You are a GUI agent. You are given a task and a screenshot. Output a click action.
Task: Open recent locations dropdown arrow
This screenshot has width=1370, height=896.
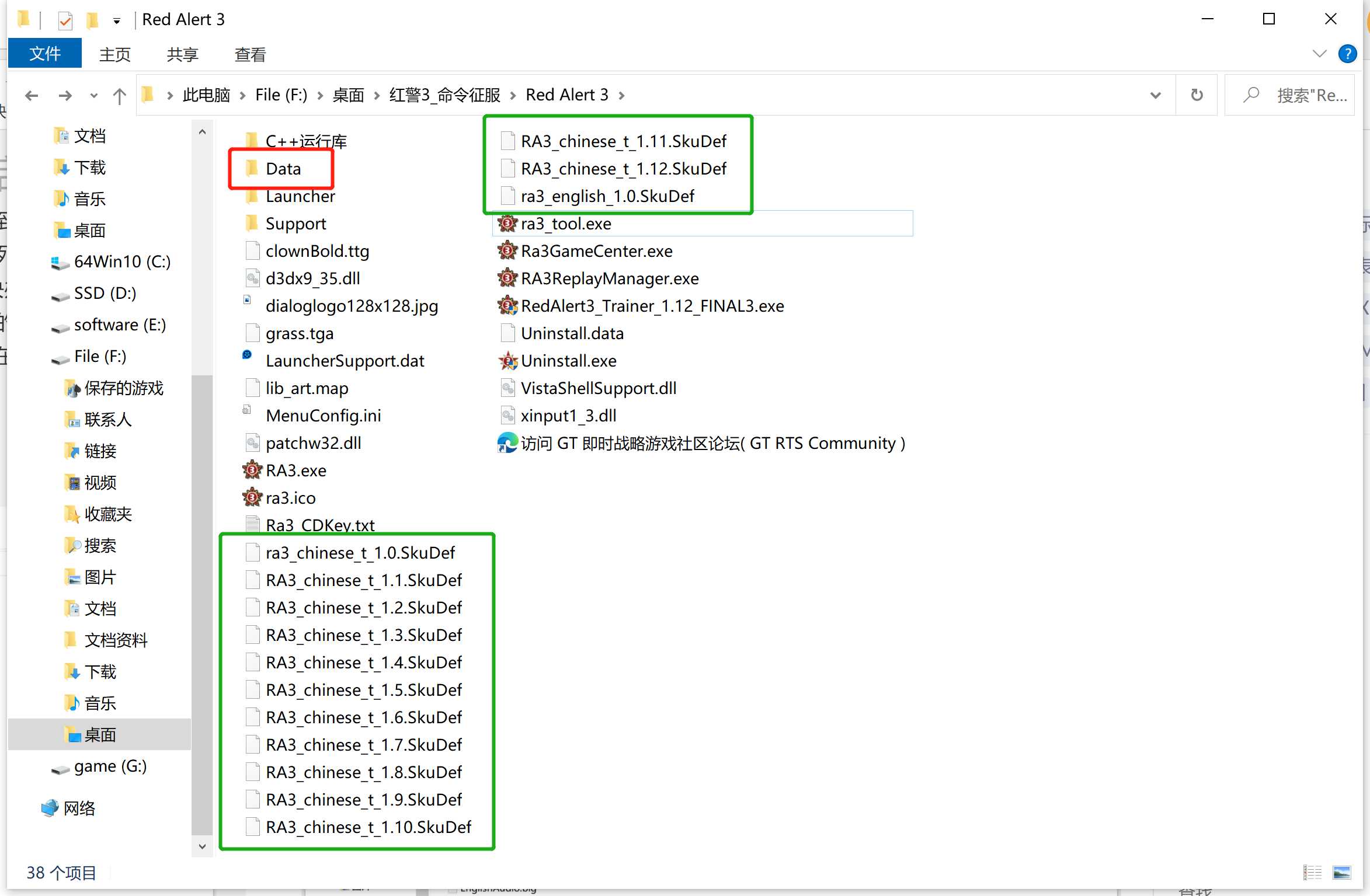point(93,95)
